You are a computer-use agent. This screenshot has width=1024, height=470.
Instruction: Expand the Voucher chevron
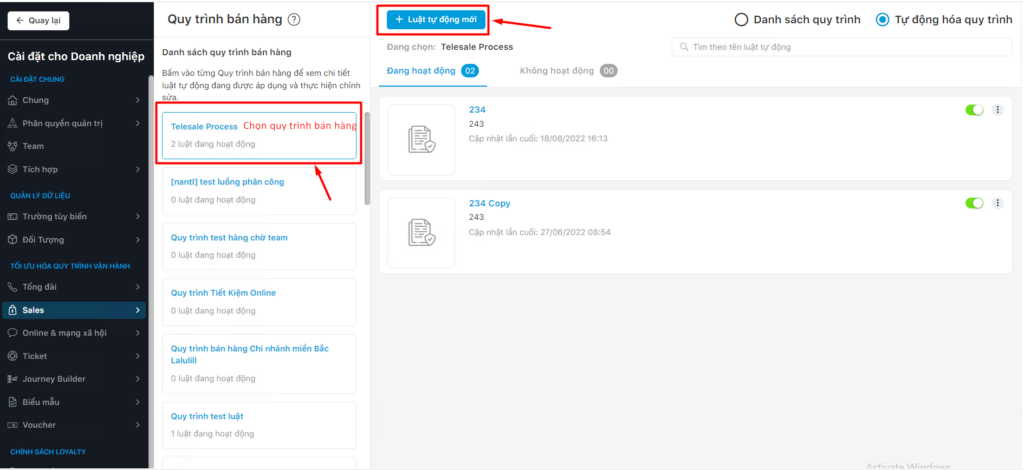pos(138,425)
